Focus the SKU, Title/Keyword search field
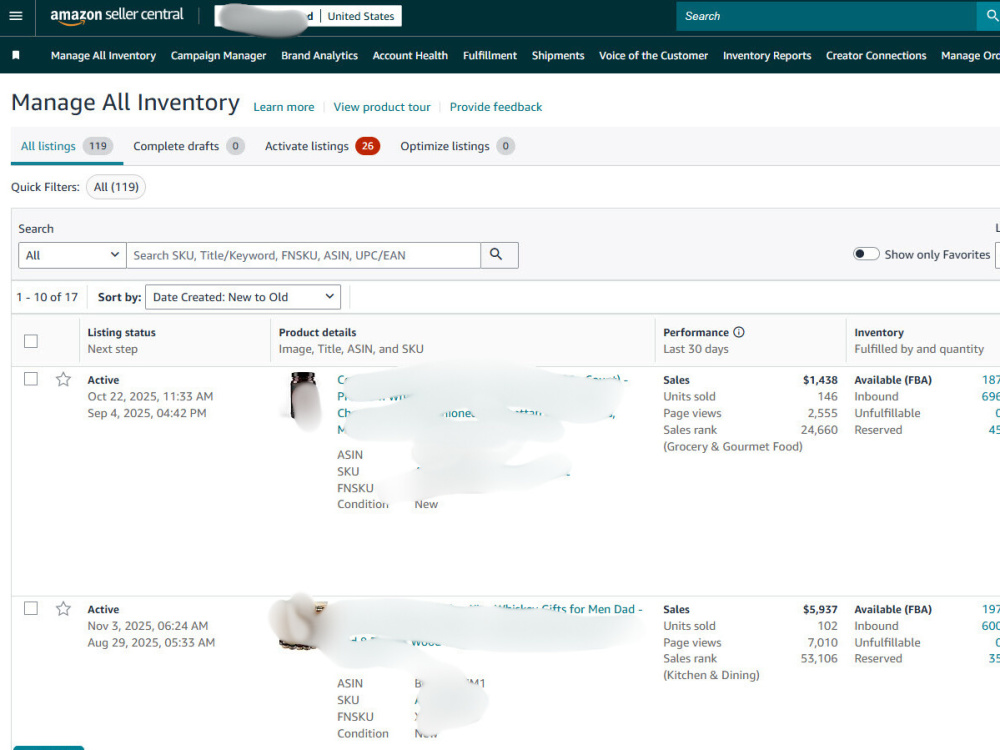The height and width of the screenshot is (750, 1000). [304, 255]
